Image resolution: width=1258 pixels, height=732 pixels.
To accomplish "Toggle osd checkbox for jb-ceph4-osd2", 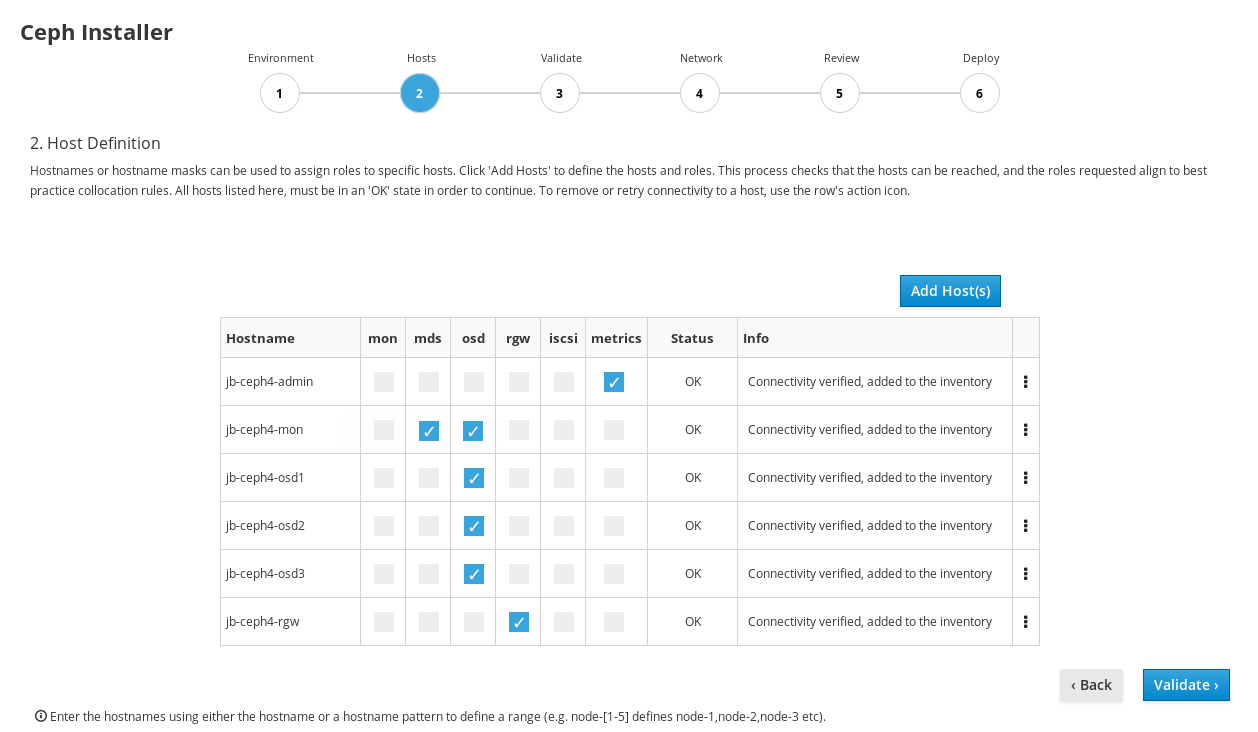I will 474,526.
